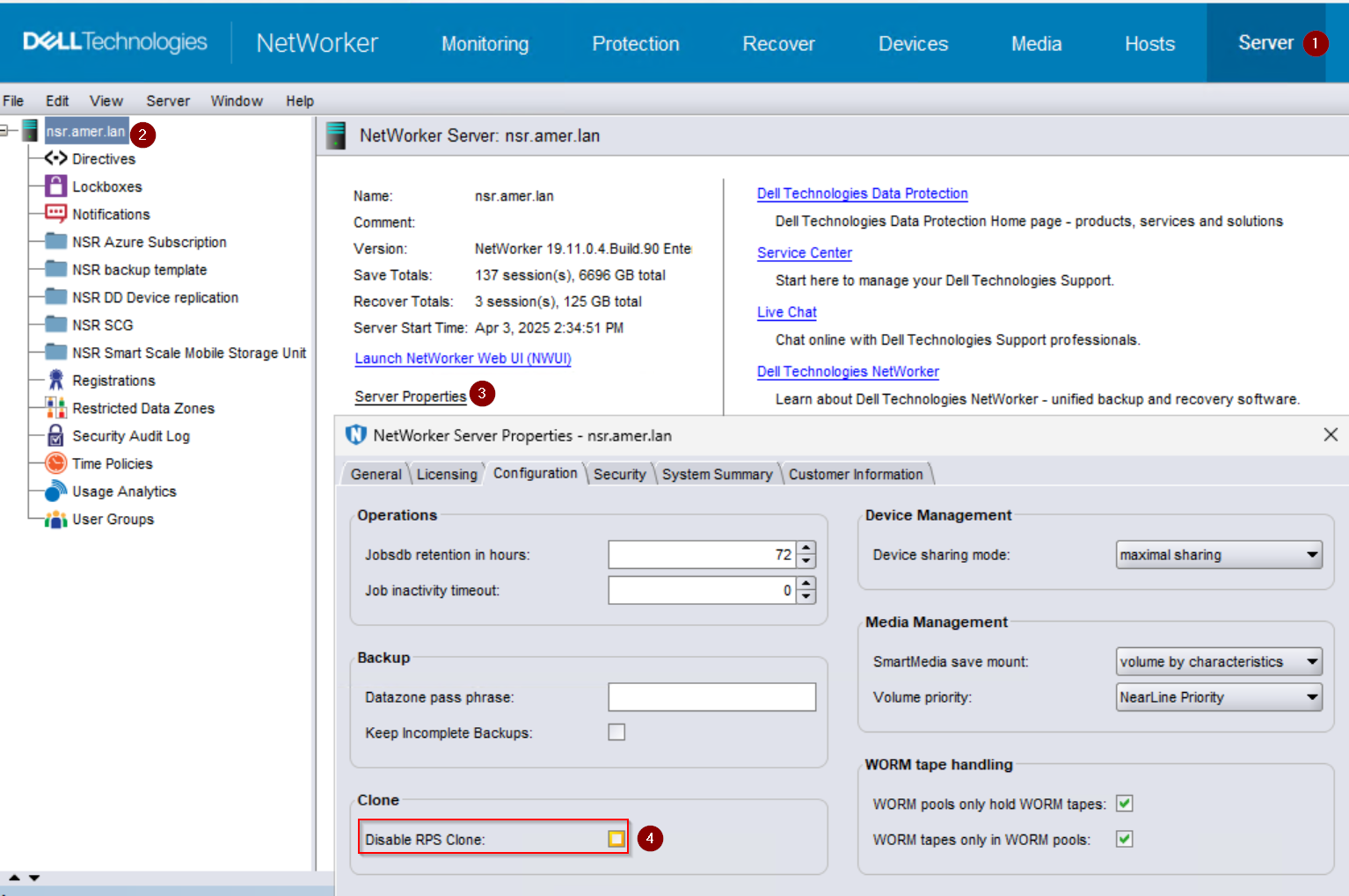Viewport: 1349px width, 896px height.
Task: Select the Lockboxes padlock icon
Action: pos(55,186)
